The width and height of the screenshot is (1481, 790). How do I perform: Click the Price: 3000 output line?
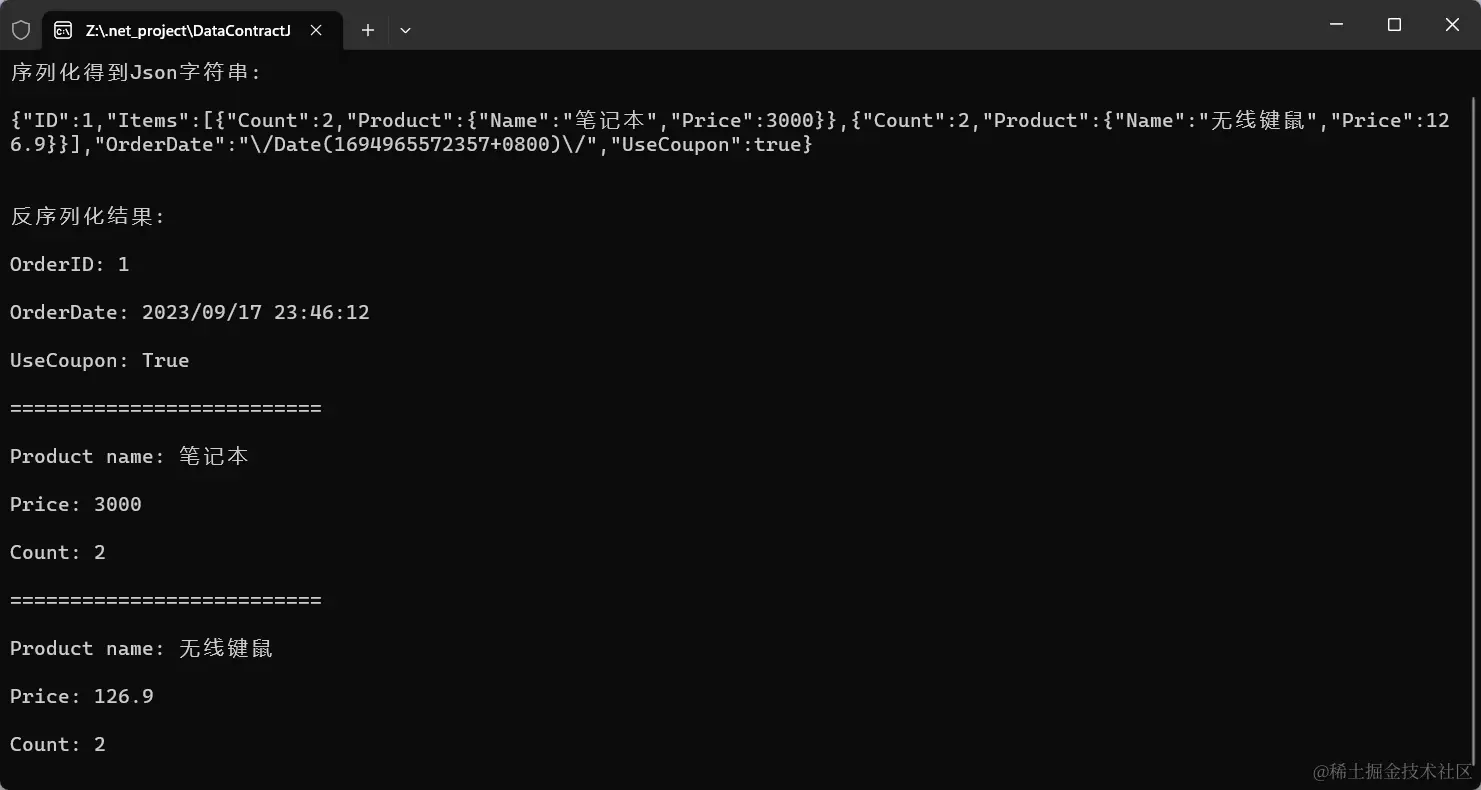[76, 504]
